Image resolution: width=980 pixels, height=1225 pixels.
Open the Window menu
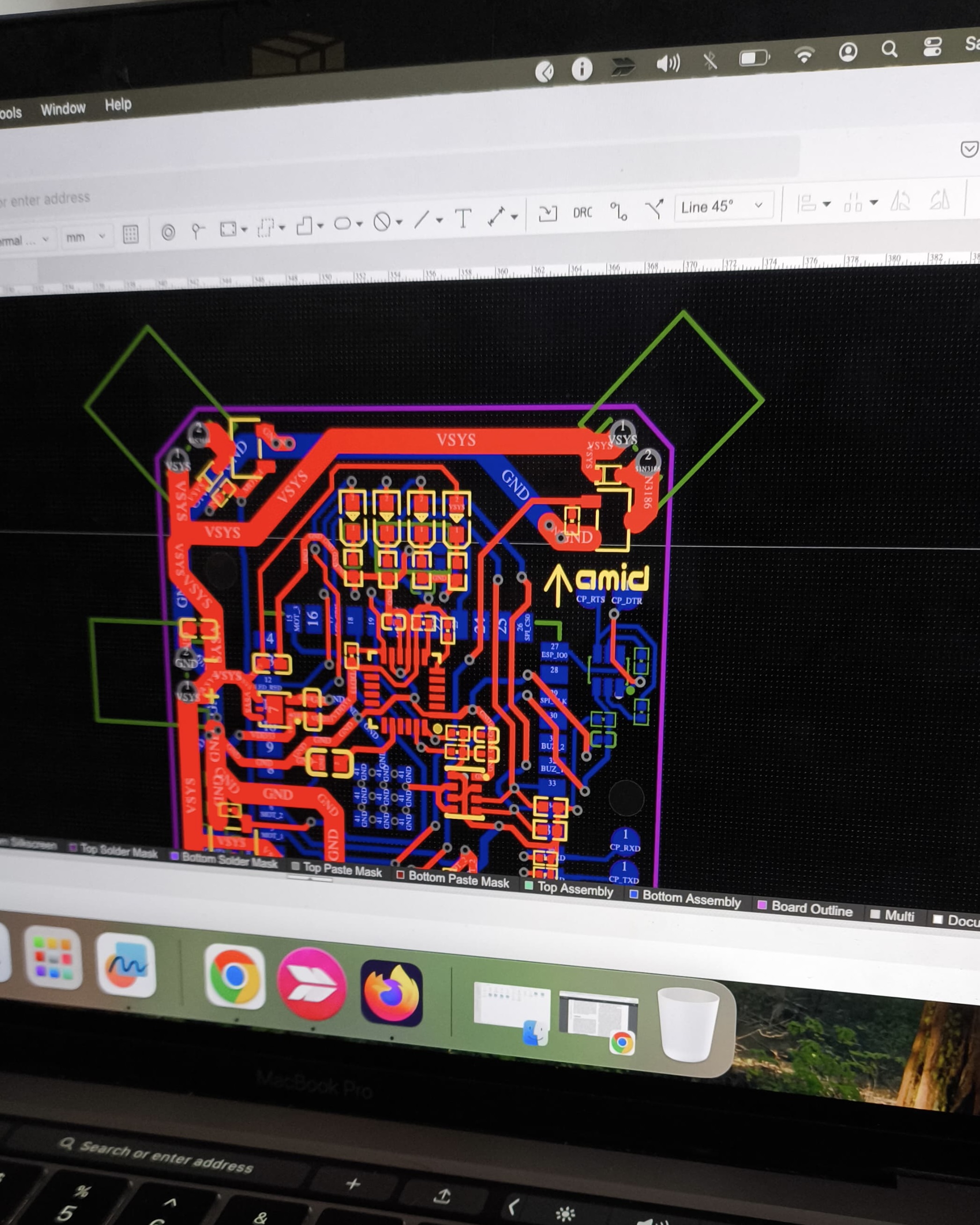click(62, 109)
